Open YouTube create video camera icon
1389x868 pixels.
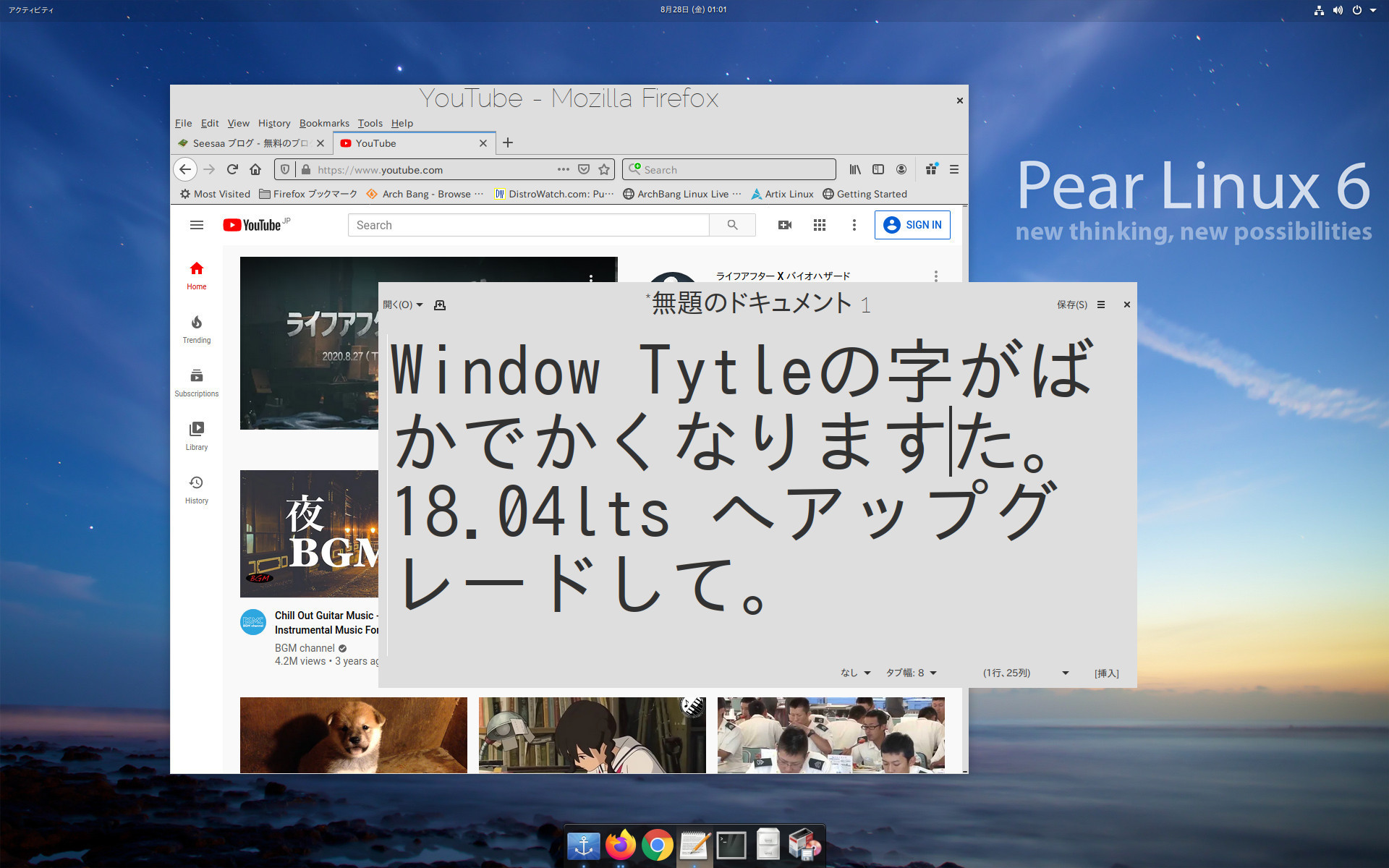[785, 225]
